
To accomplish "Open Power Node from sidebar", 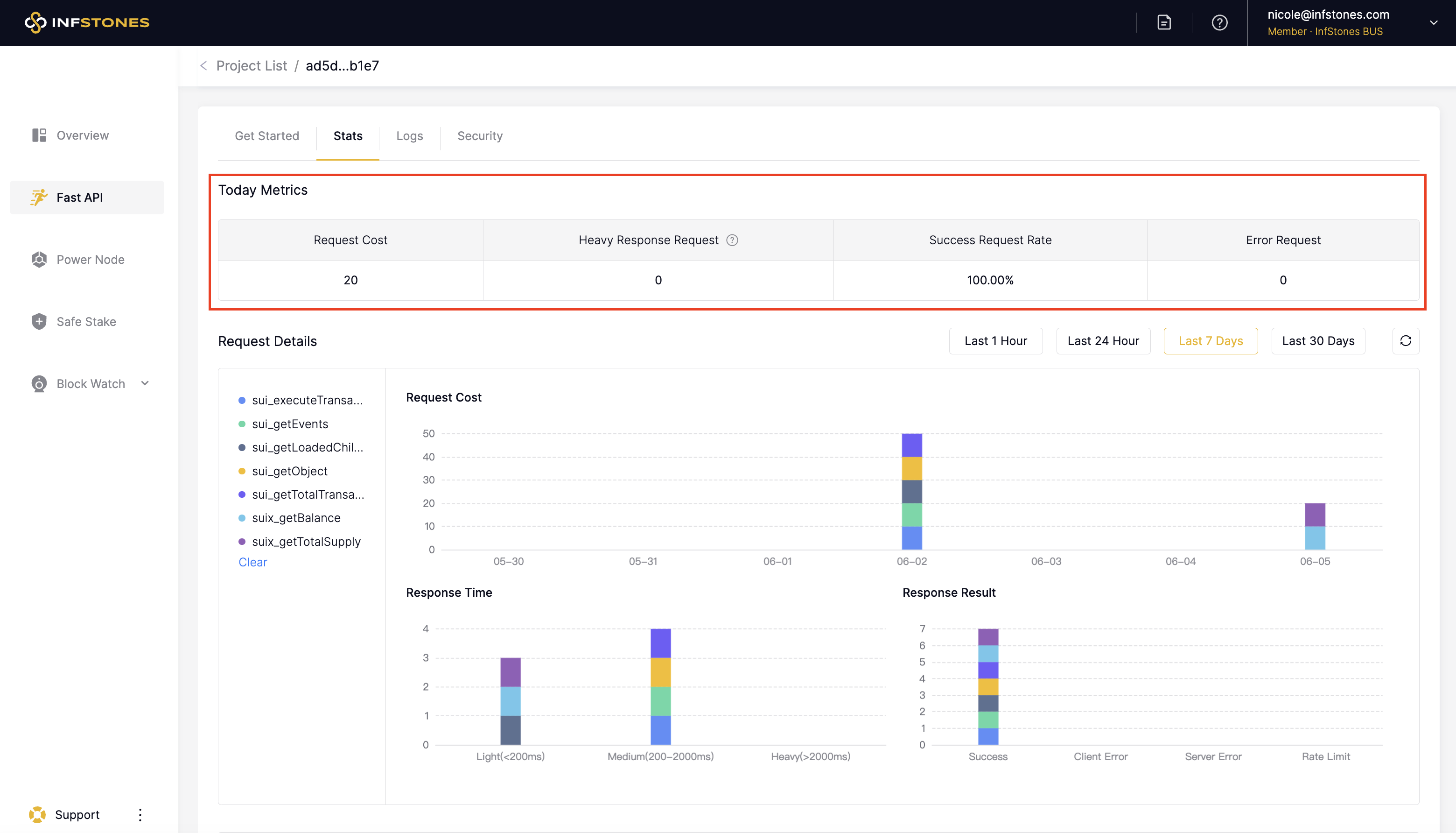I will click(90, 259).
